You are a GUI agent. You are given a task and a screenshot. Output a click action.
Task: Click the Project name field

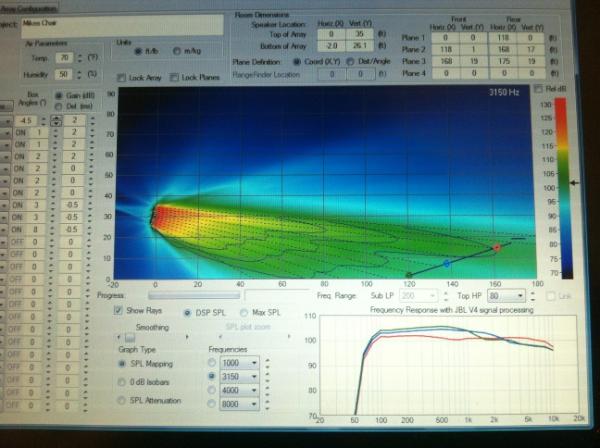pos(122,26)
